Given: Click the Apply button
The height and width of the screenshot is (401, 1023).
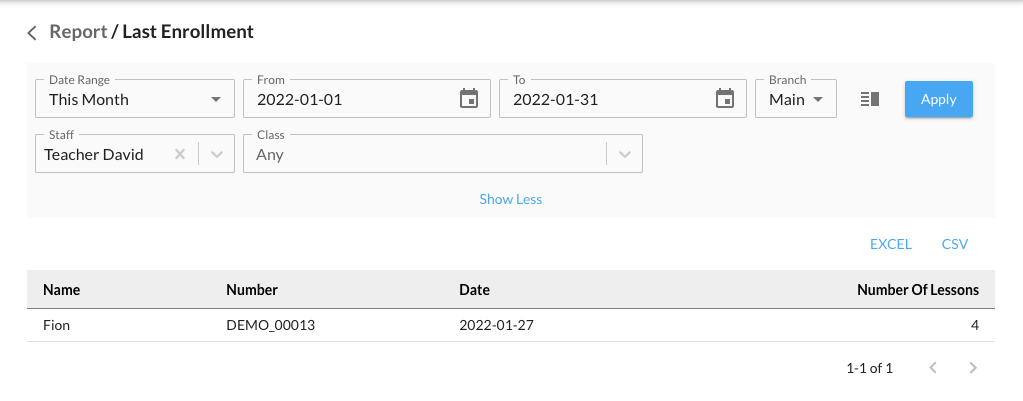Looking at the screenshot, I should point(938,99).
